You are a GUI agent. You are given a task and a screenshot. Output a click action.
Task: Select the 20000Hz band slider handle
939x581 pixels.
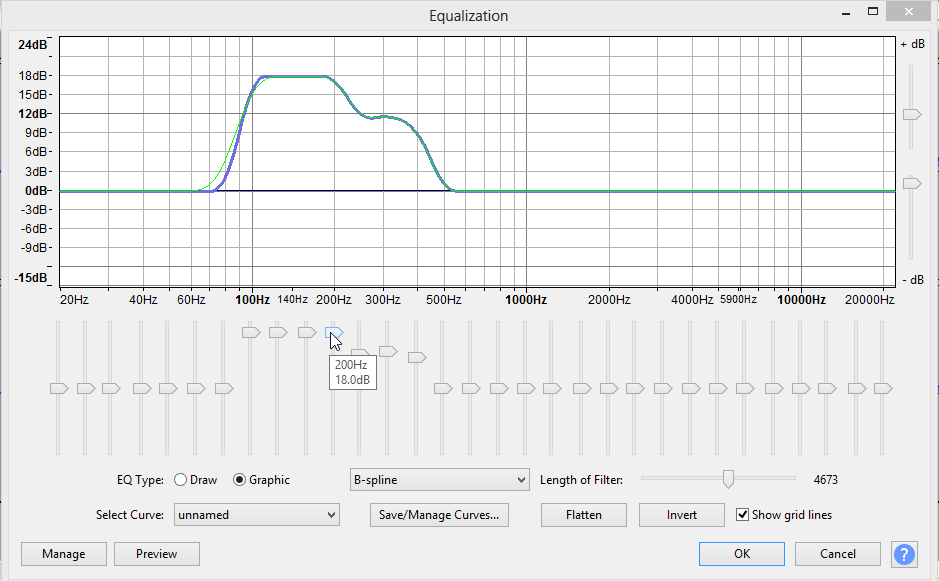883,388
